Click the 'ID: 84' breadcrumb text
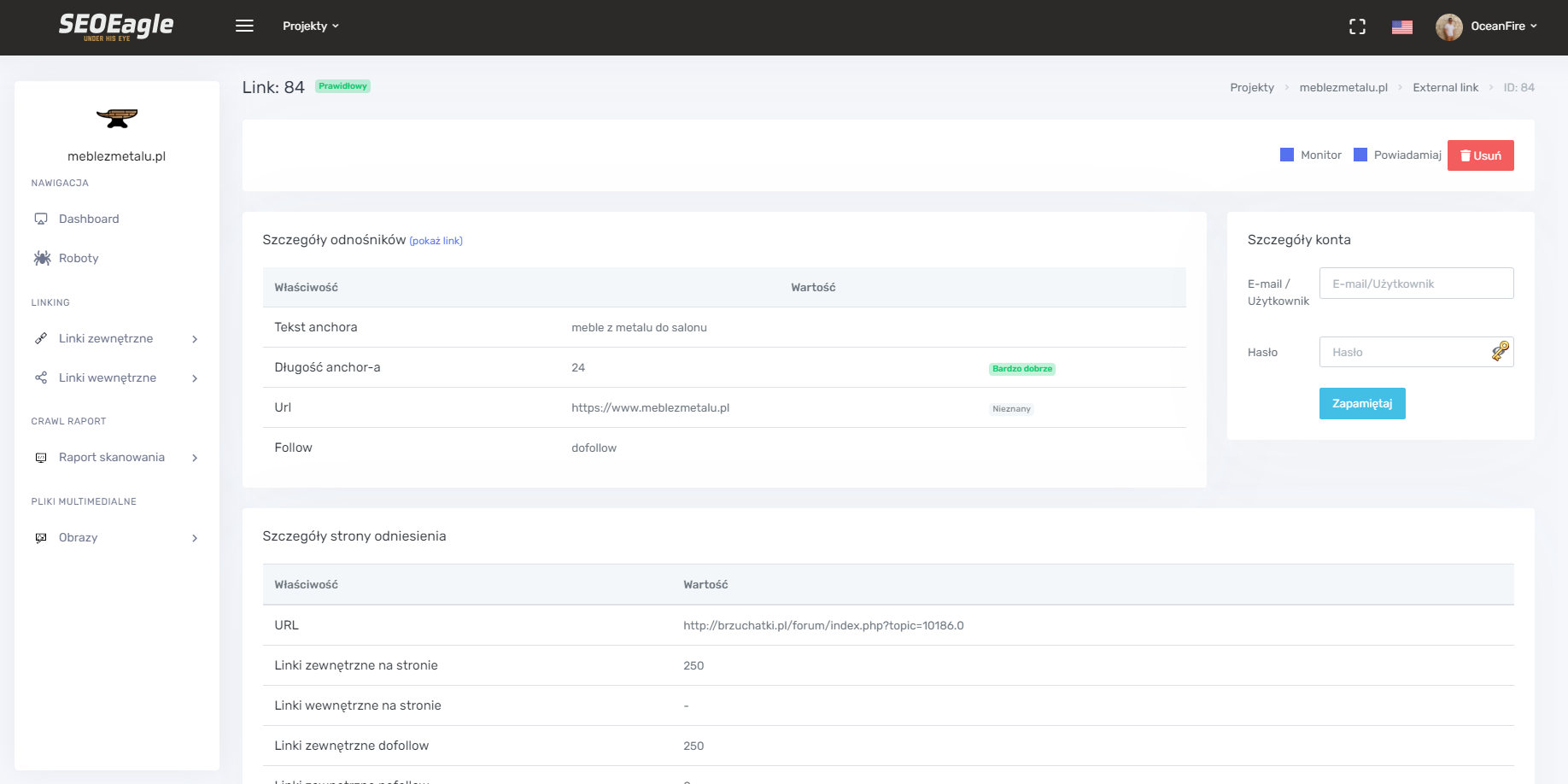The image size is (1568, 784). pyautogui.click(x=1519, y=87)
